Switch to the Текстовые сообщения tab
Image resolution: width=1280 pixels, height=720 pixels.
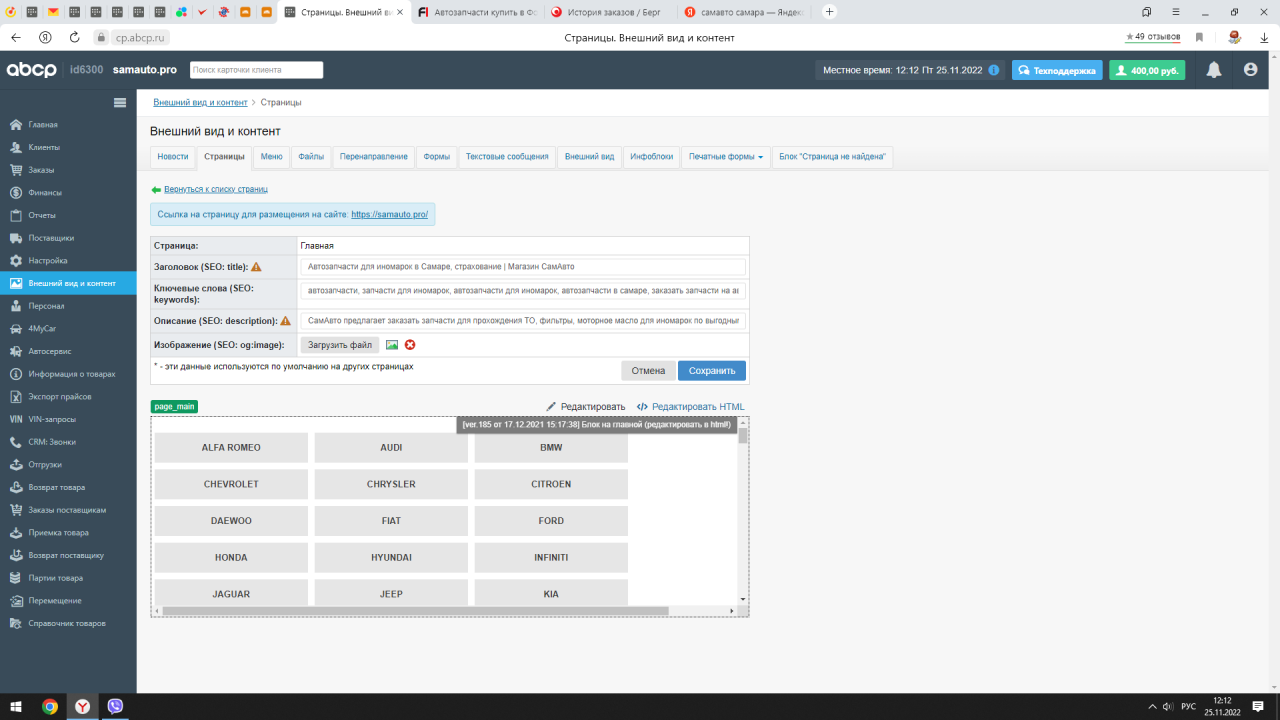click(507, 157)
